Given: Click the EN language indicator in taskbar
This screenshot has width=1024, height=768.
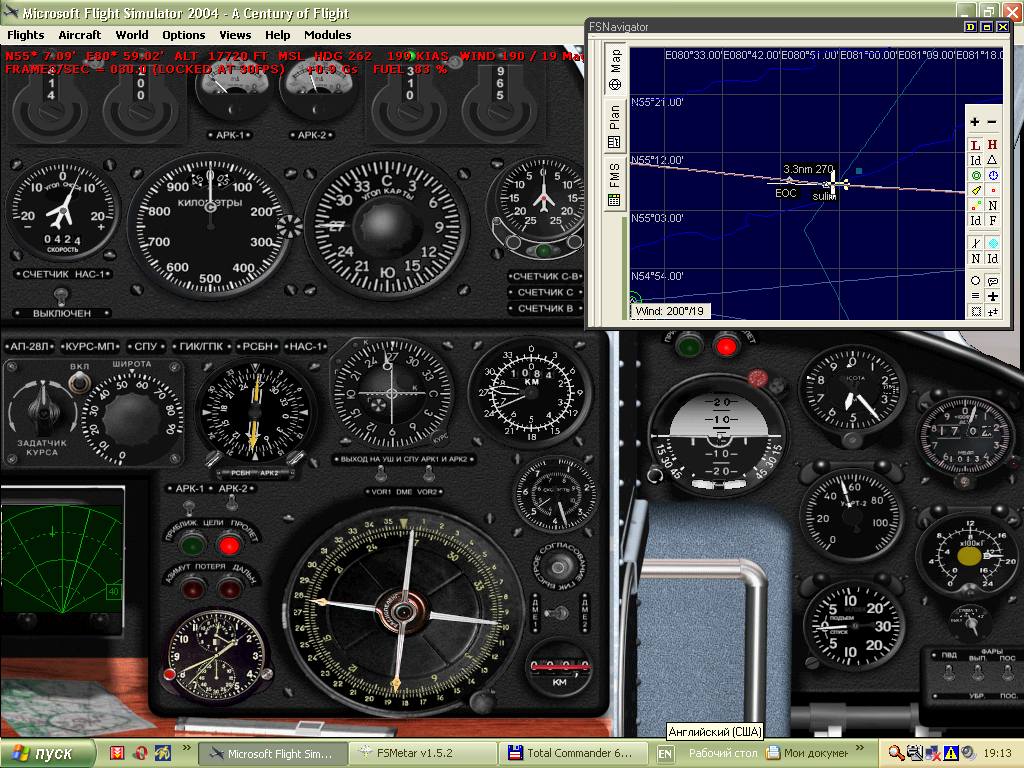Looking at the screenshot, I should pyautogui.click(x=665, y=754).
